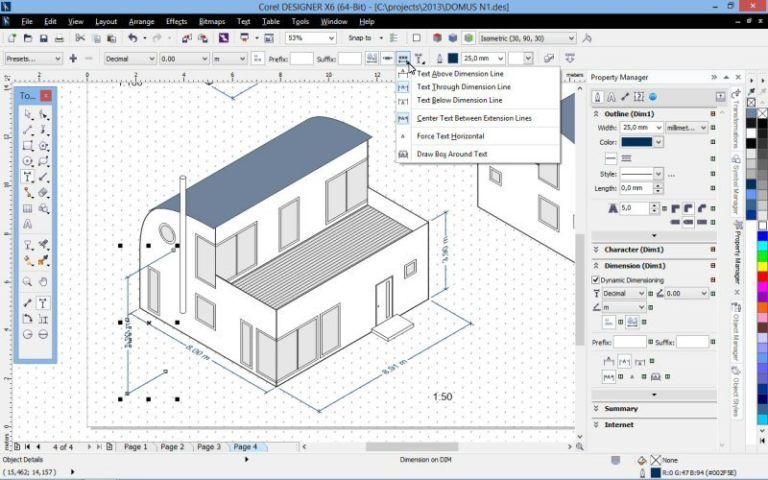Screen dimensions: 768x480
Task: Toggle Center Text Between Extension Lines
Action: (x=474, y=119)
